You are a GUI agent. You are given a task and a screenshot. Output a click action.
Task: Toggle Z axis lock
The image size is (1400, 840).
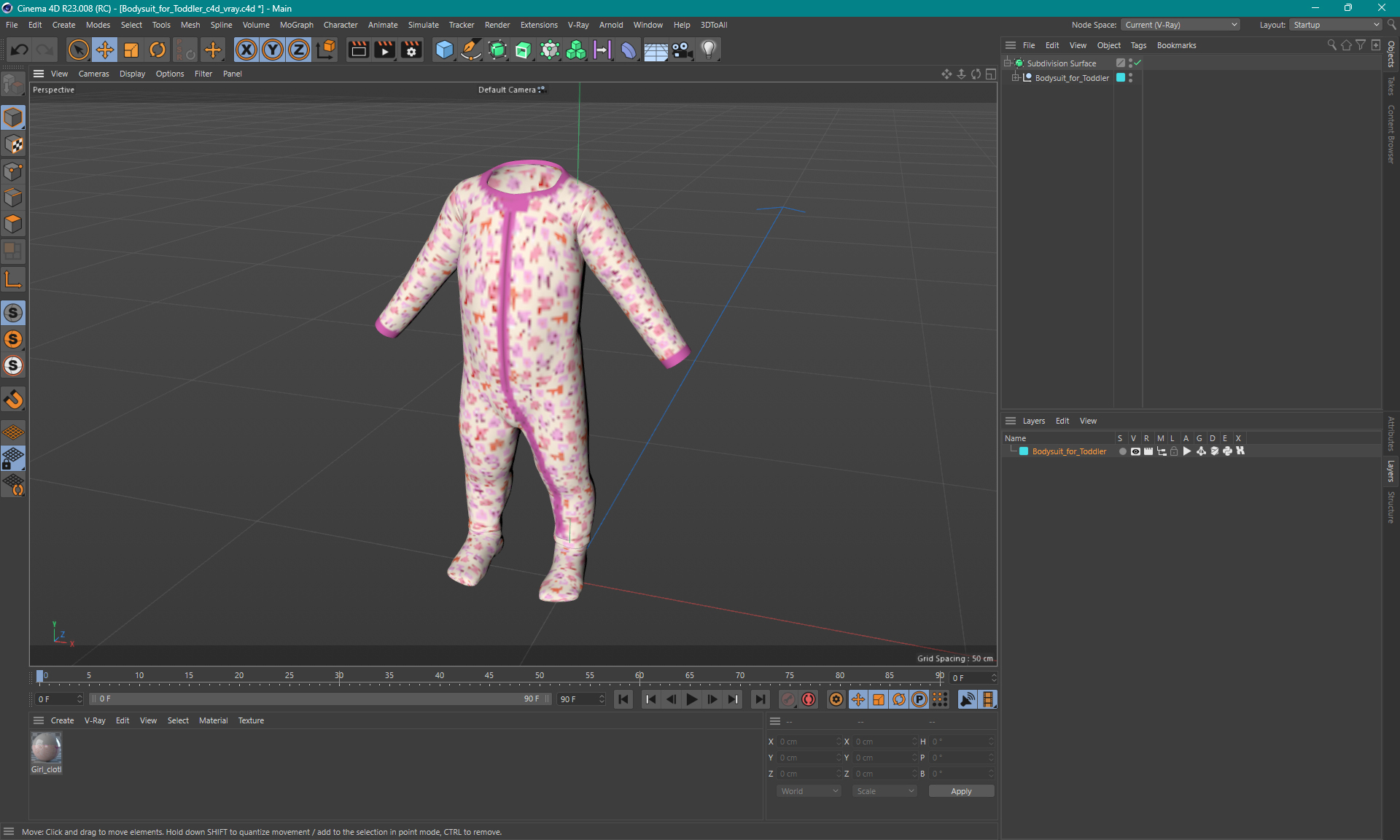(299, 50)
